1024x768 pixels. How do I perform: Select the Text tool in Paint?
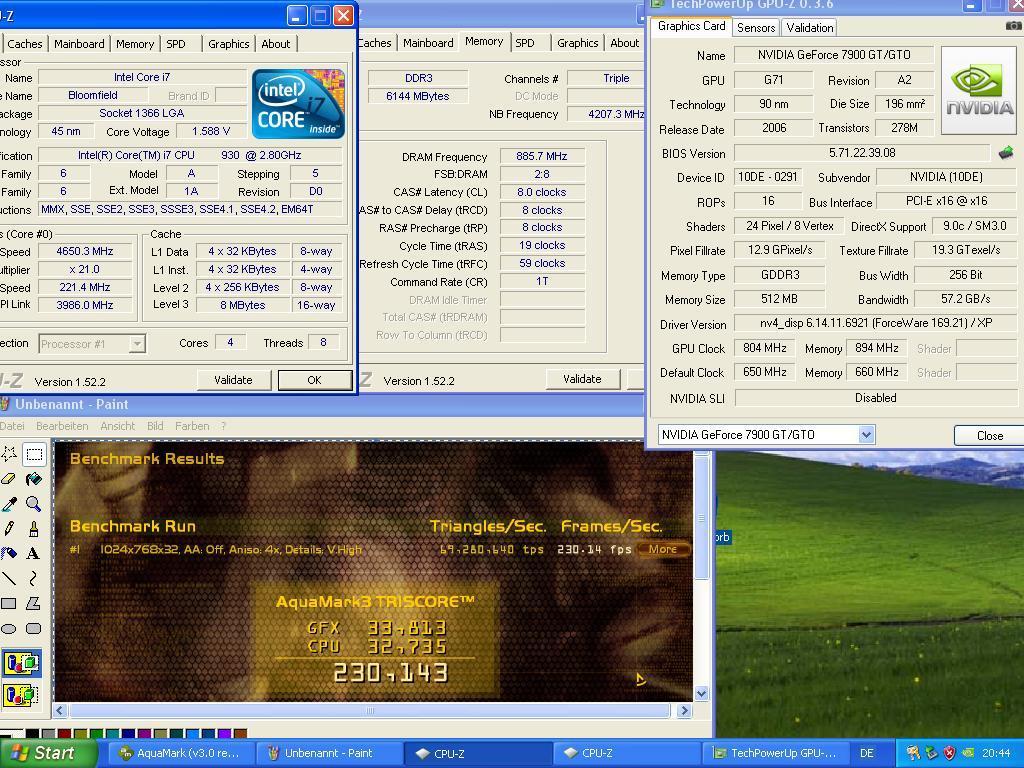pyautogui.click(x=34, y=553)
